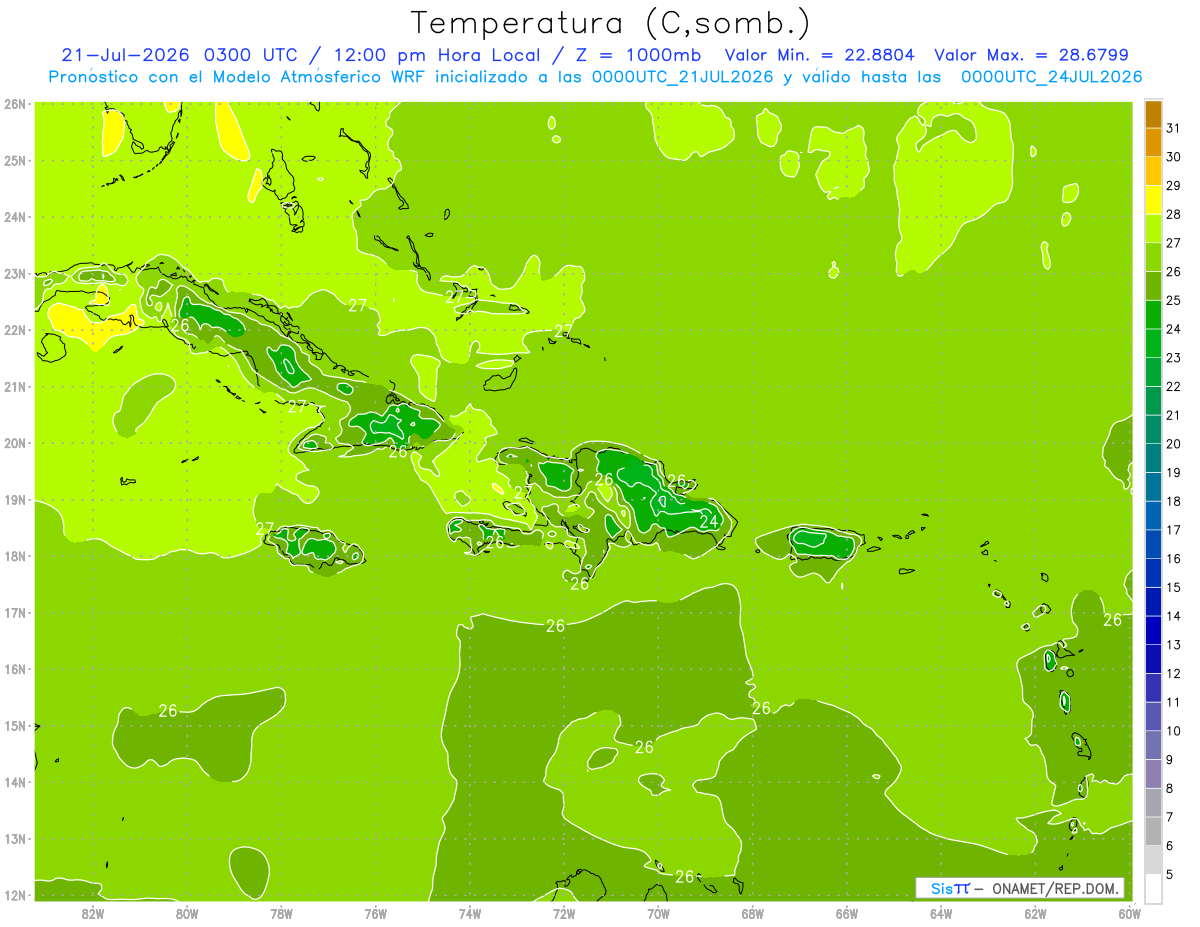Click the '78W' longitude axis label
Image resolution: width=1200 pixels, height=927 pixels.
coord(281,914)
